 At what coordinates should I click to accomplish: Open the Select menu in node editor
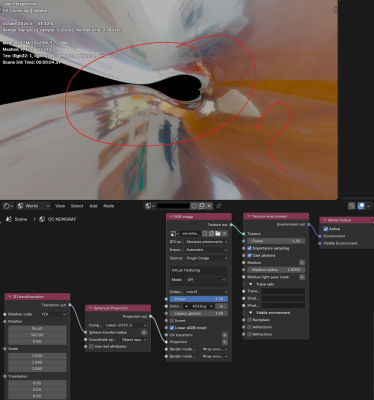point(77,206)
